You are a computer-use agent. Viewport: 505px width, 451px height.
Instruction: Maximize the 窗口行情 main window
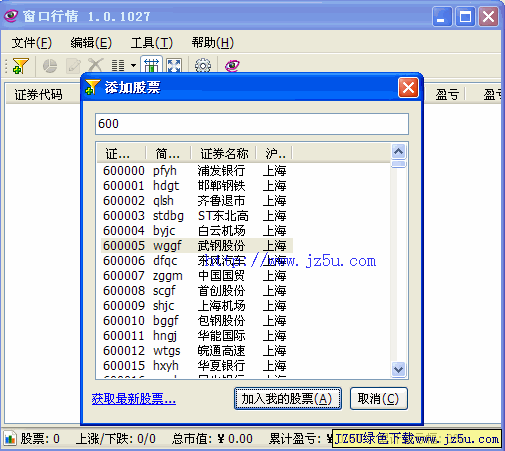pyautogui.click(x=465, y=16)
